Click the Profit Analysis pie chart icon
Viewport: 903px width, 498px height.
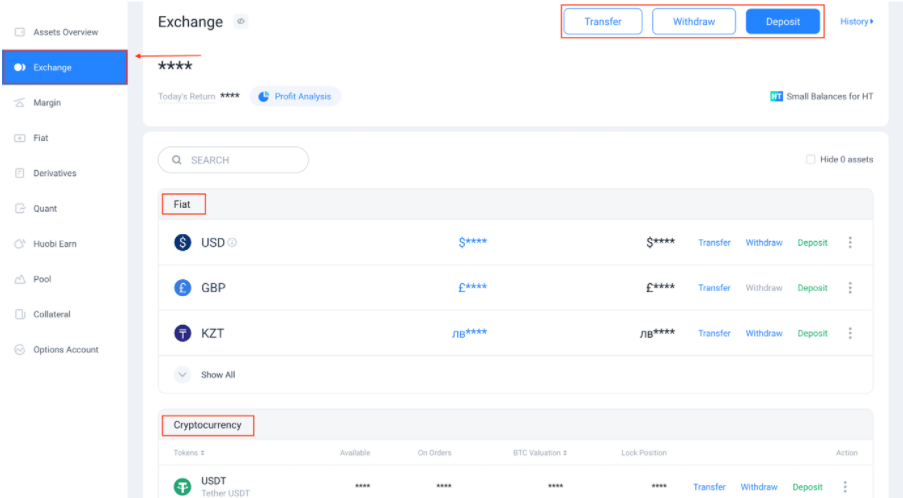263,96
